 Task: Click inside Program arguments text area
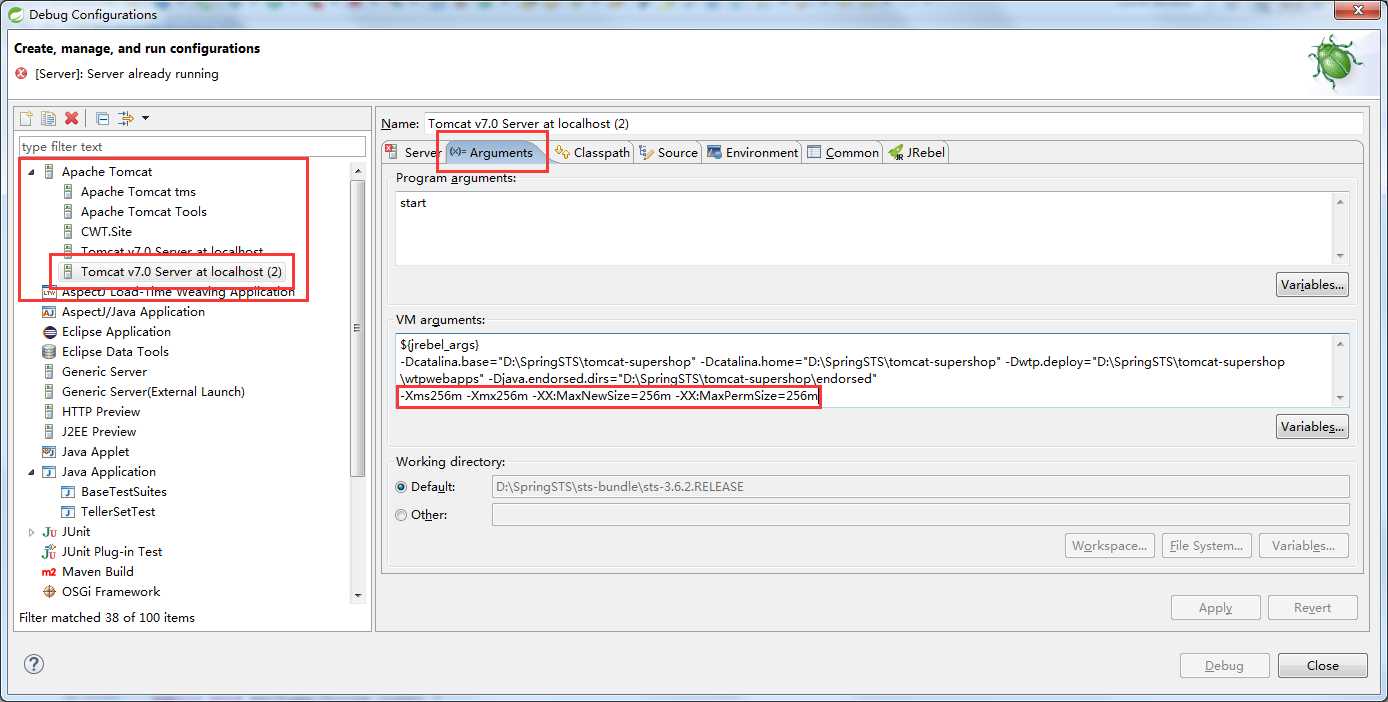coord(865,228)
